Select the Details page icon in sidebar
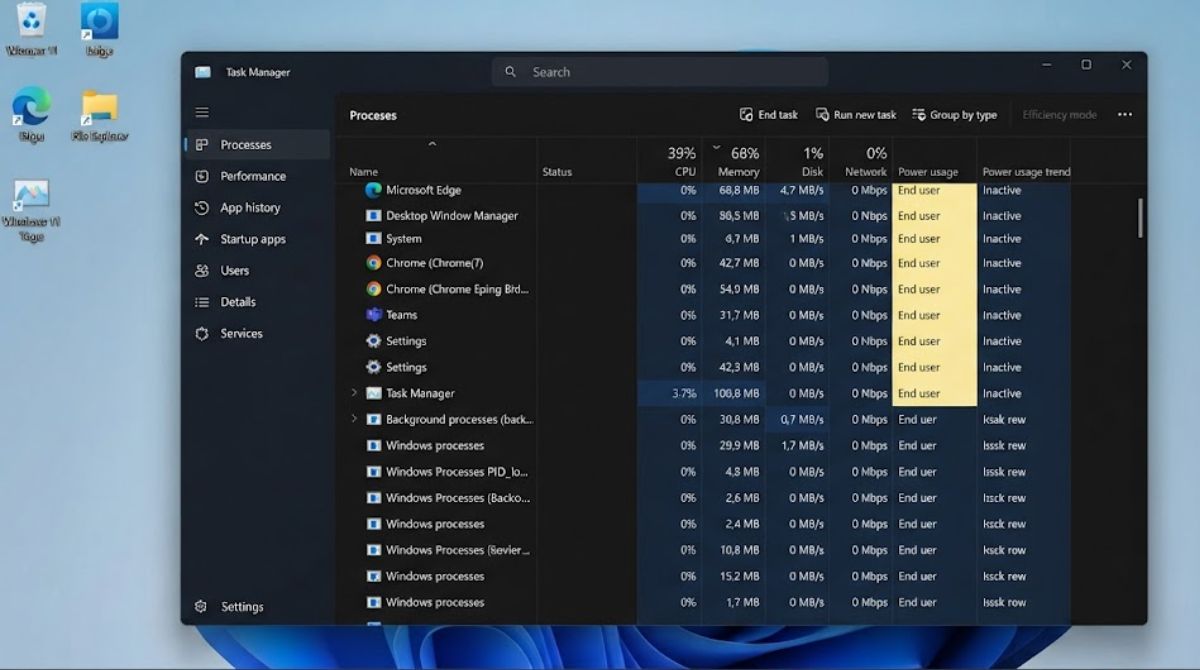 (202, 302)
